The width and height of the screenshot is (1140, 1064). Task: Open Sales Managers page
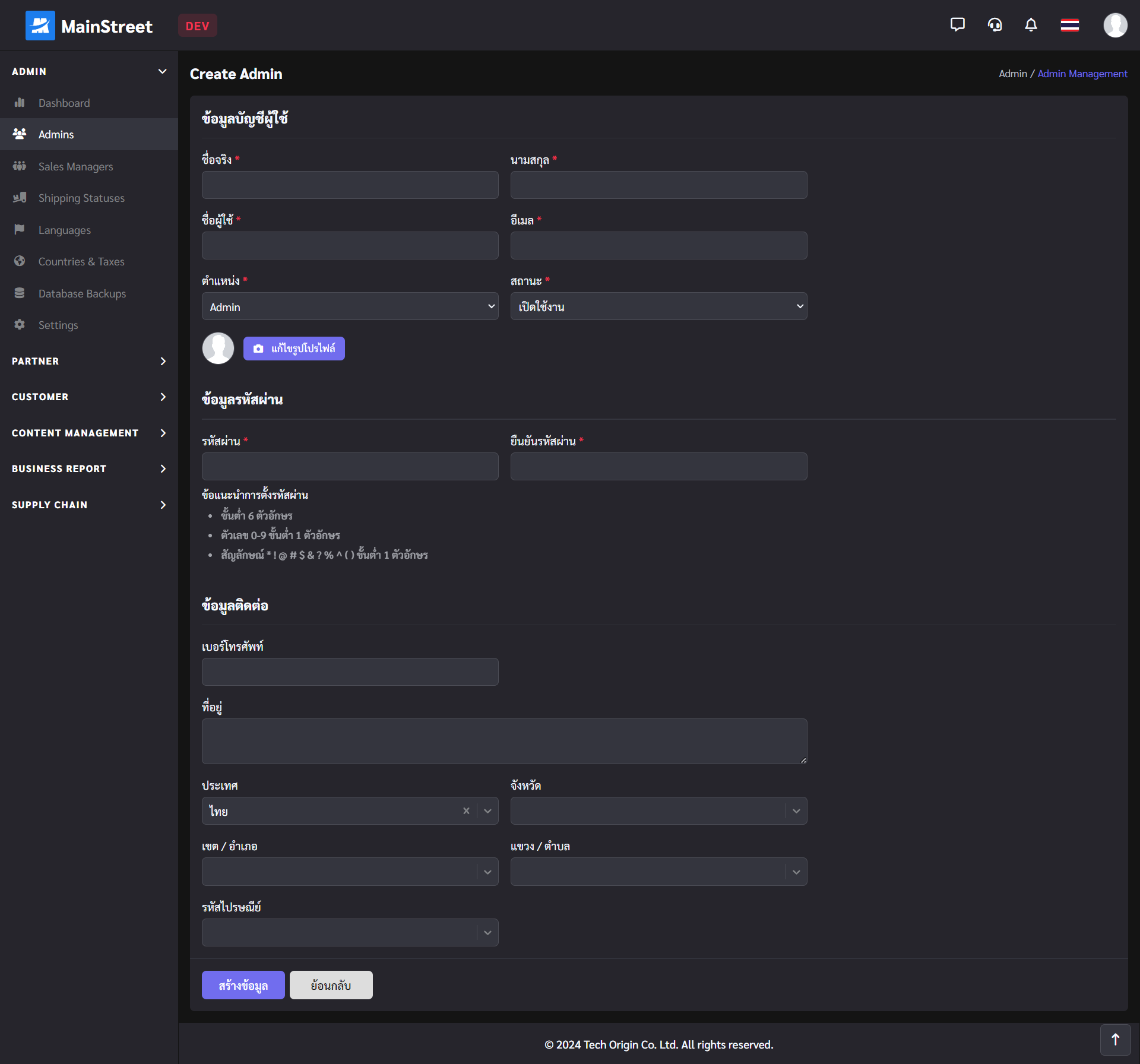pos(89,166)
